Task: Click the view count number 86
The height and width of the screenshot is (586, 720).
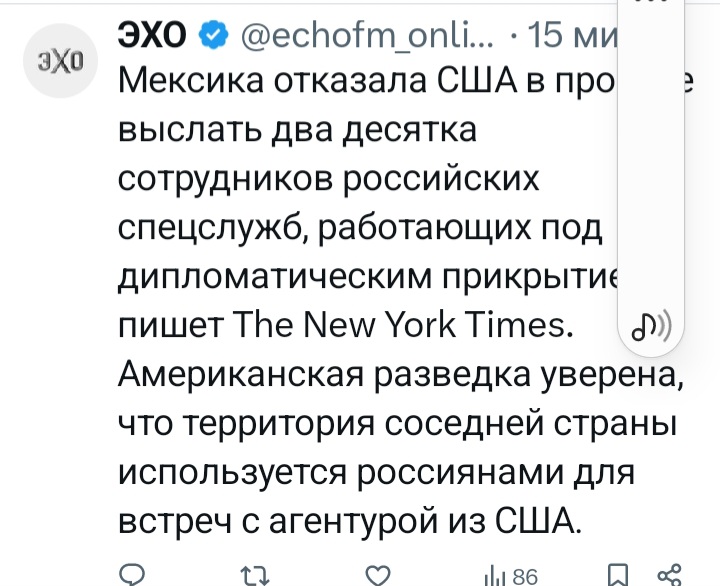Action: tap(525, 576)
